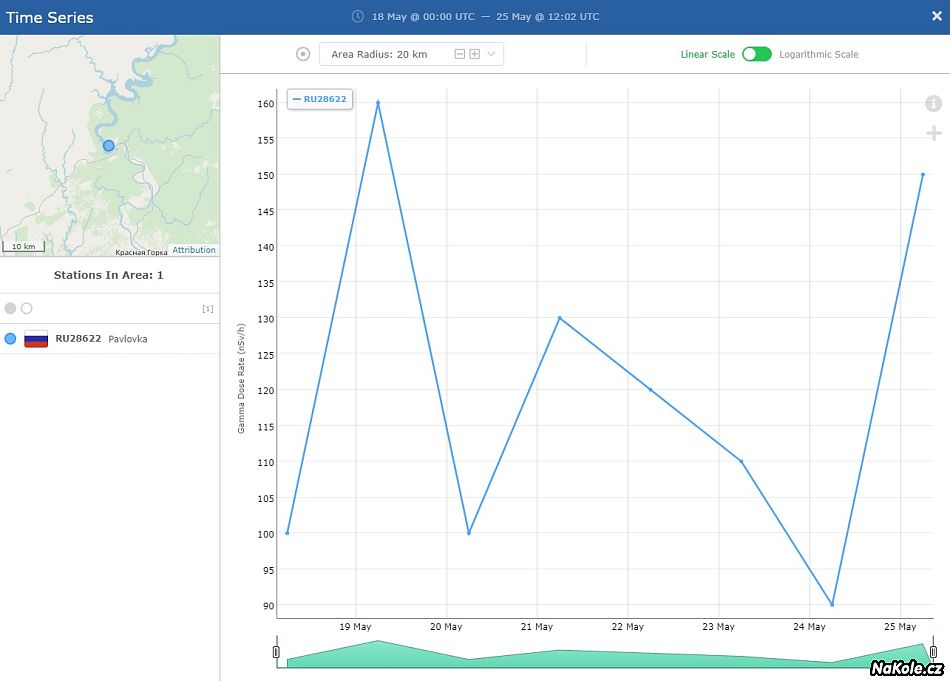This screenshot has width=950, height=681.
Task: Decrease area radius with minus icon
Action: (x=460, y=54)
